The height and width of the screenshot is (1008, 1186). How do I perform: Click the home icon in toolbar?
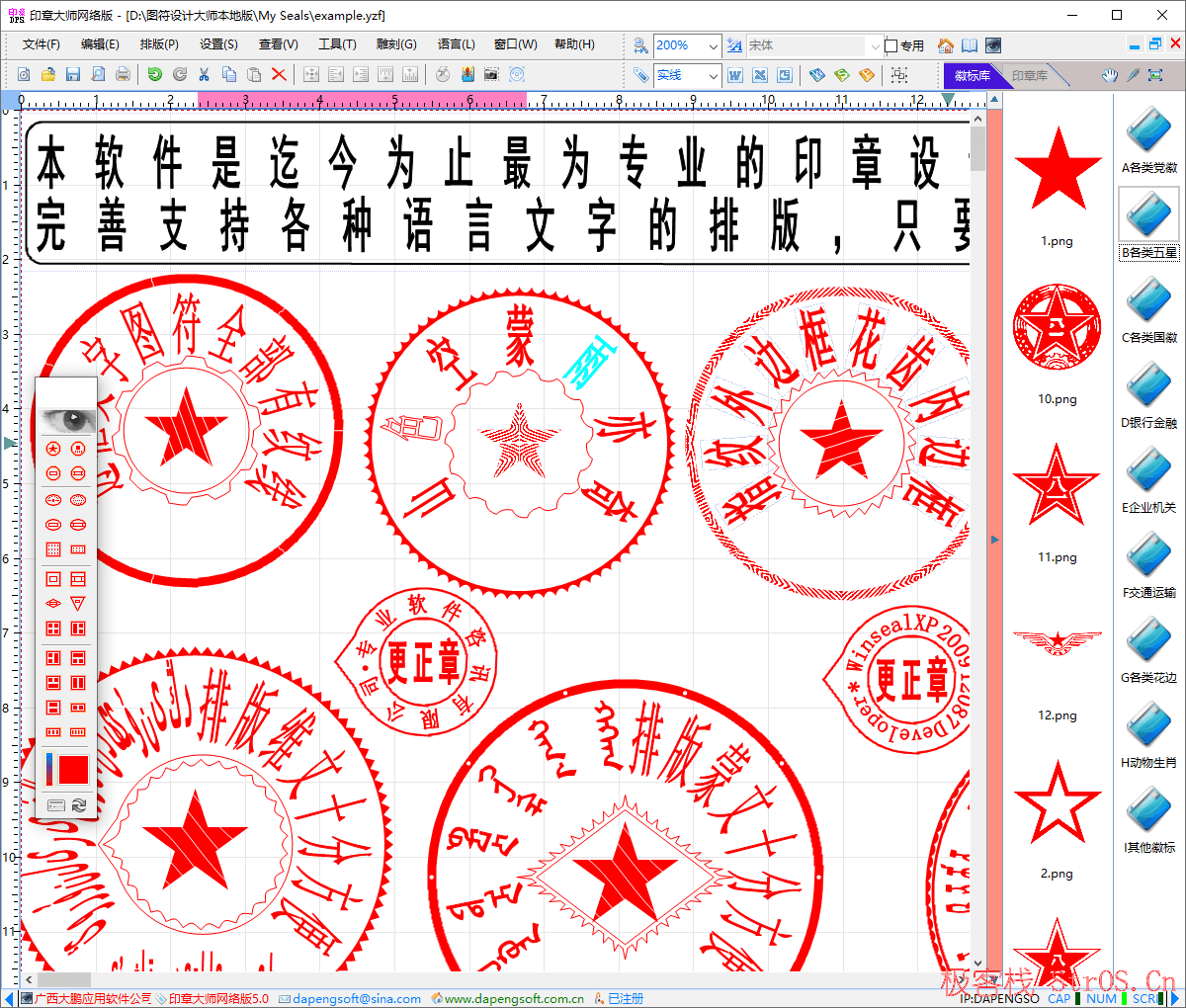pos(946,45)
